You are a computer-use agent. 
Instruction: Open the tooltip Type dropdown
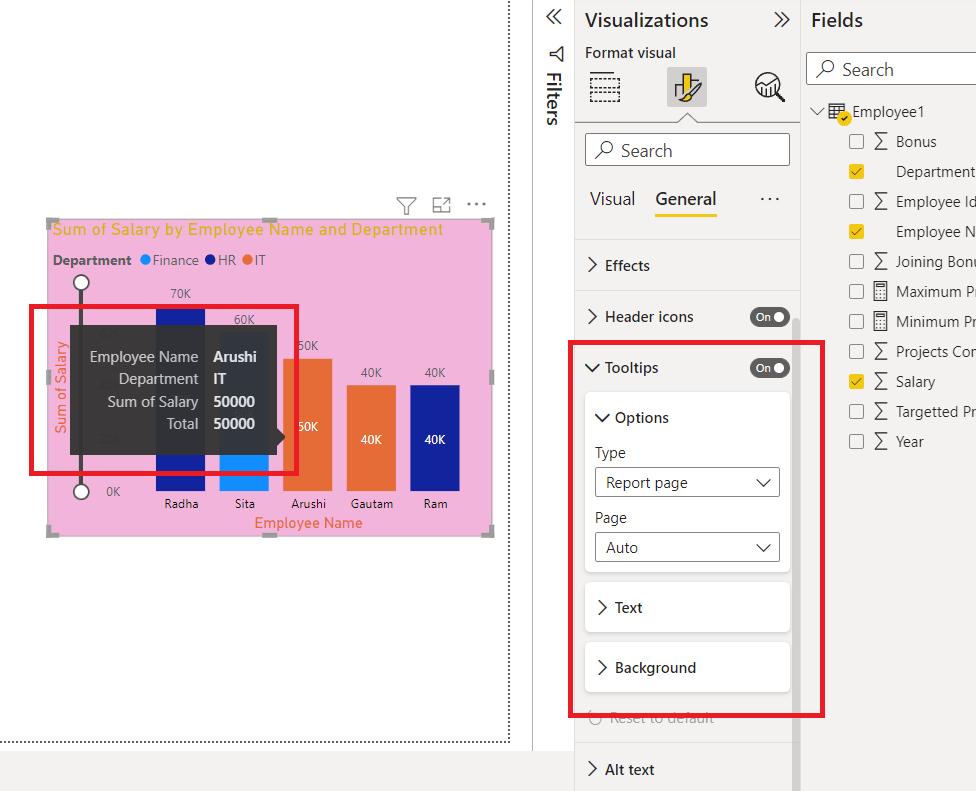click(x=687, y=482)
